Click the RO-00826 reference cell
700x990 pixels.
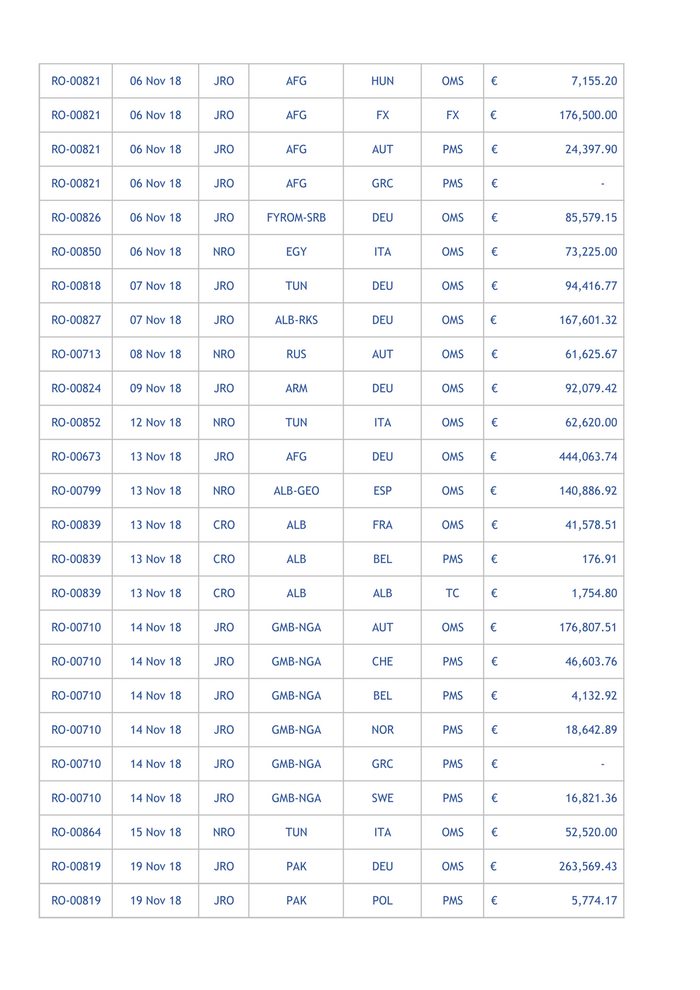pyautogui.click(x=74, y=217)
